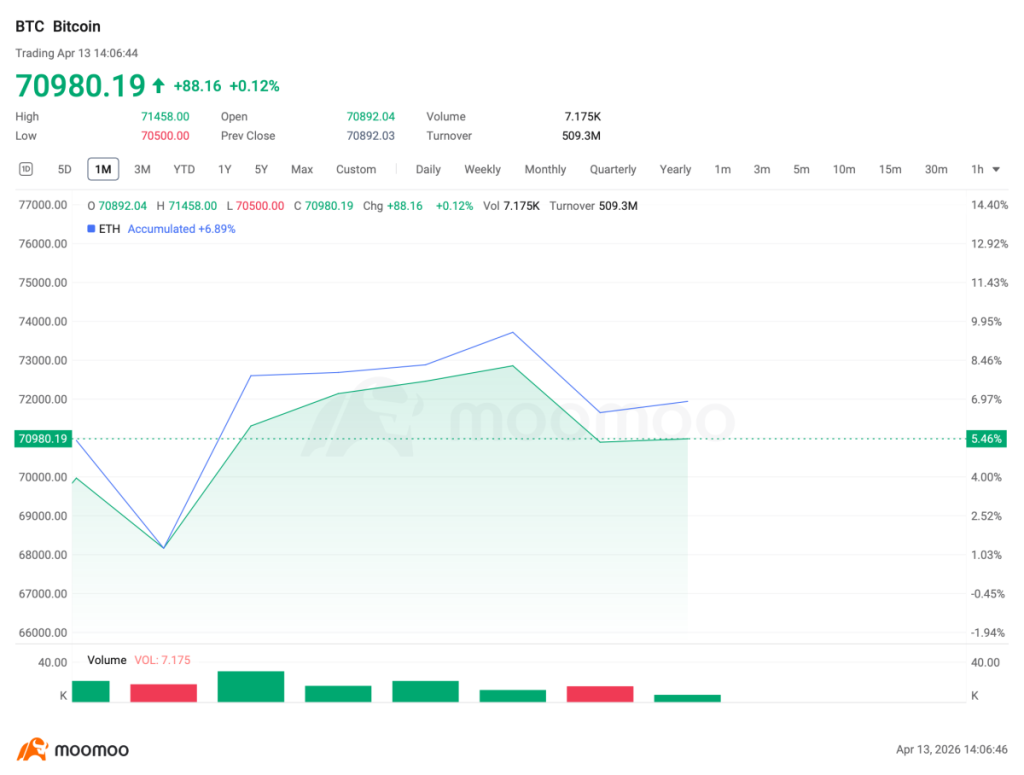This screenshot has width=1024, height=775.
Task: Select the 15m intraday interval
Action: tap(889, 169)
